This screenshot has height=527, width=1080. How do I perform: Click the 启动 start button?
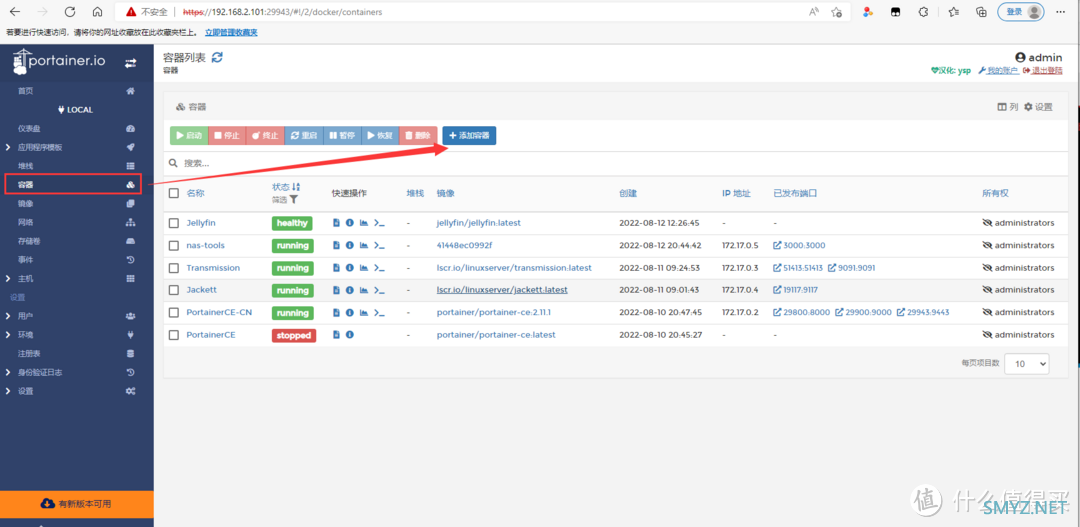point(189,136)
